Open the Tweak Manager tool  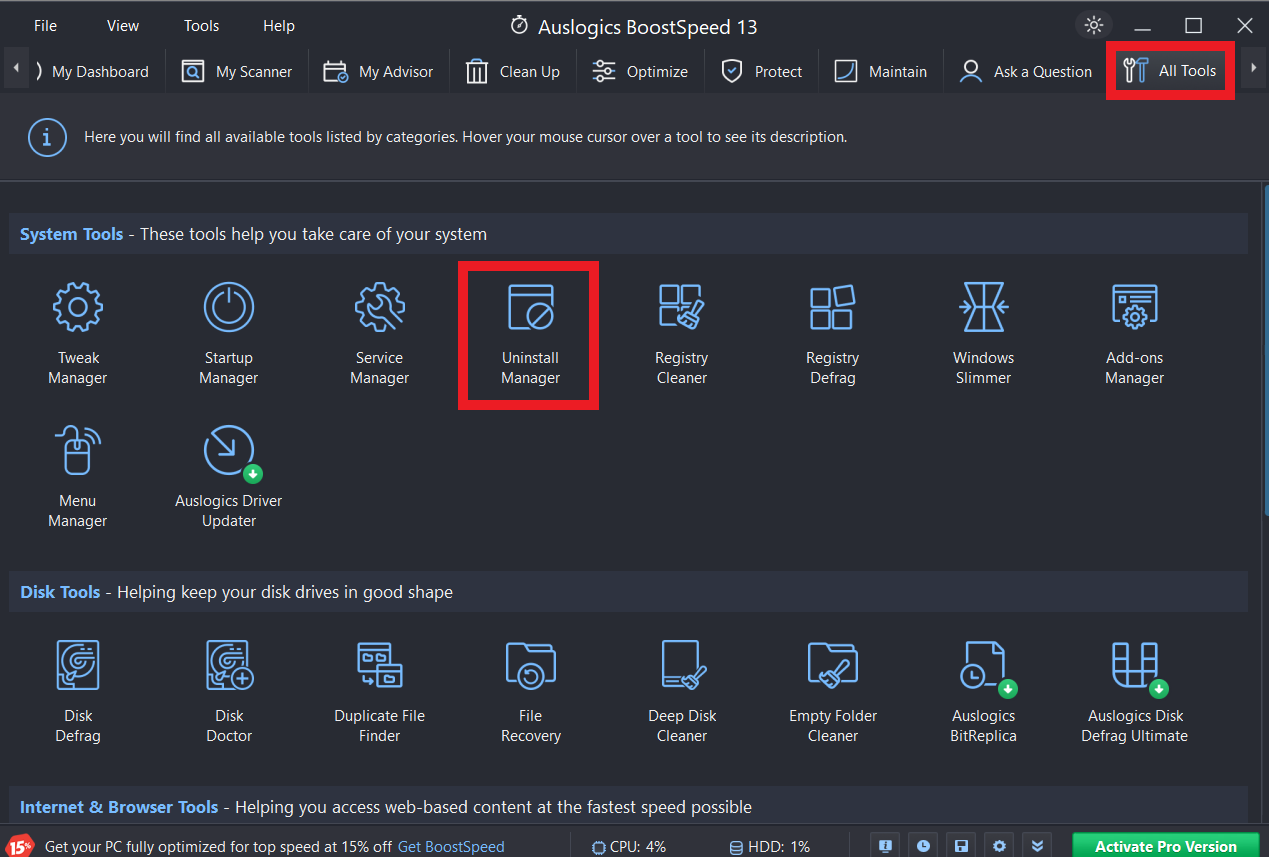coord(77,333)
